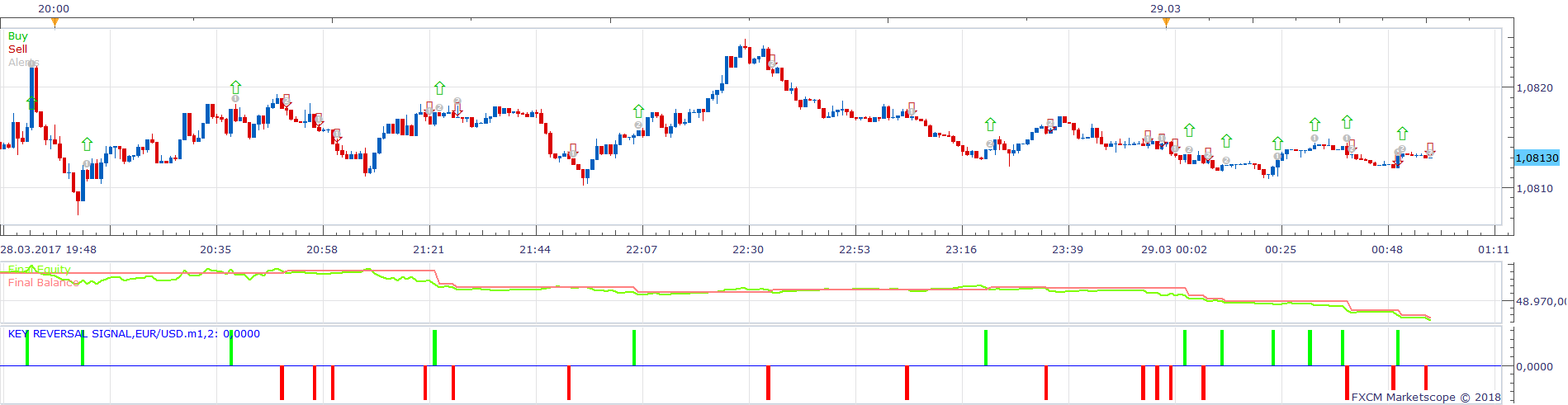Select the grey Alerts legend label

click(23, 63)
